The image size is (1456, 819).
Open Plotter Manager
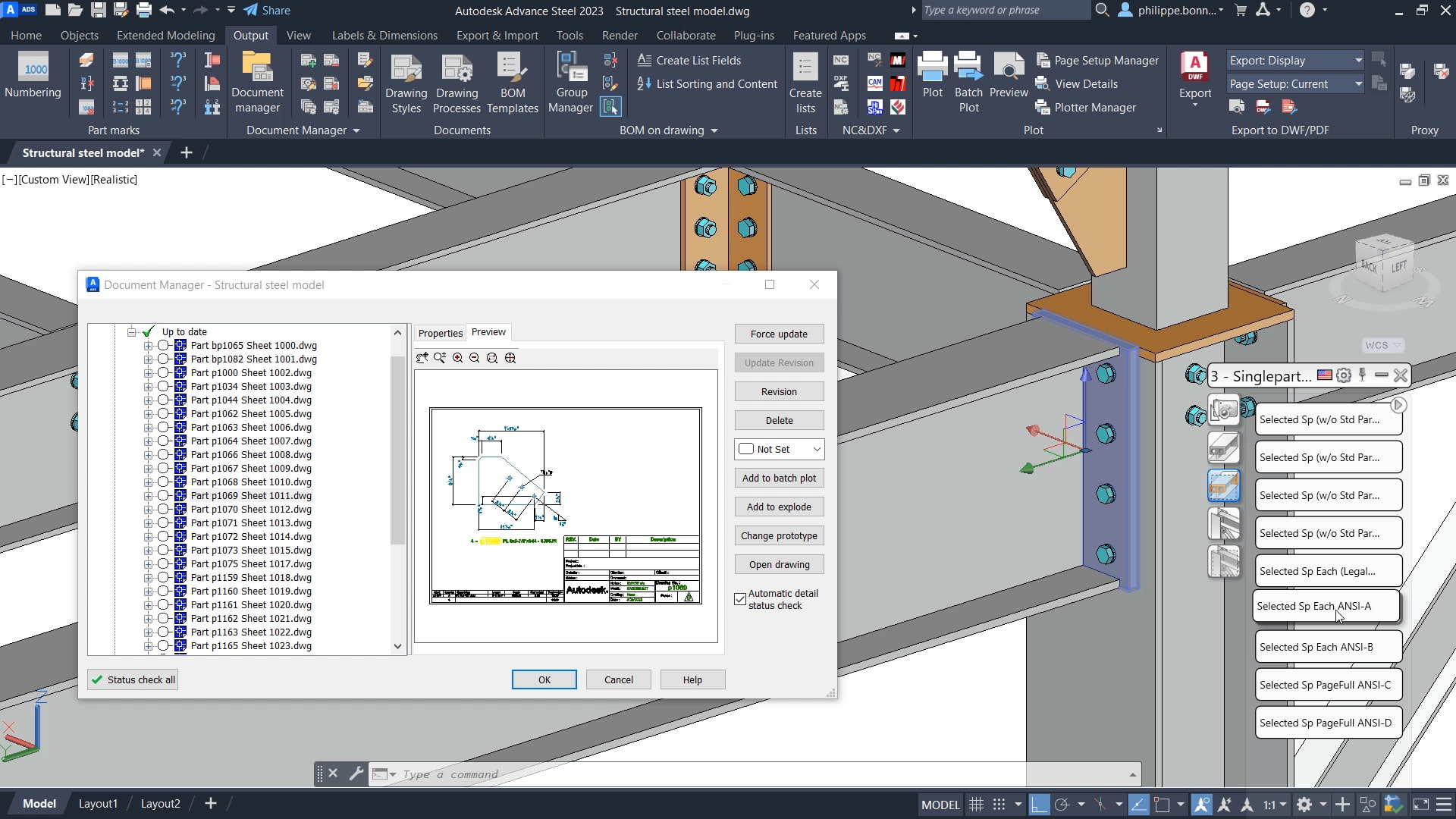coord(1086,107)
